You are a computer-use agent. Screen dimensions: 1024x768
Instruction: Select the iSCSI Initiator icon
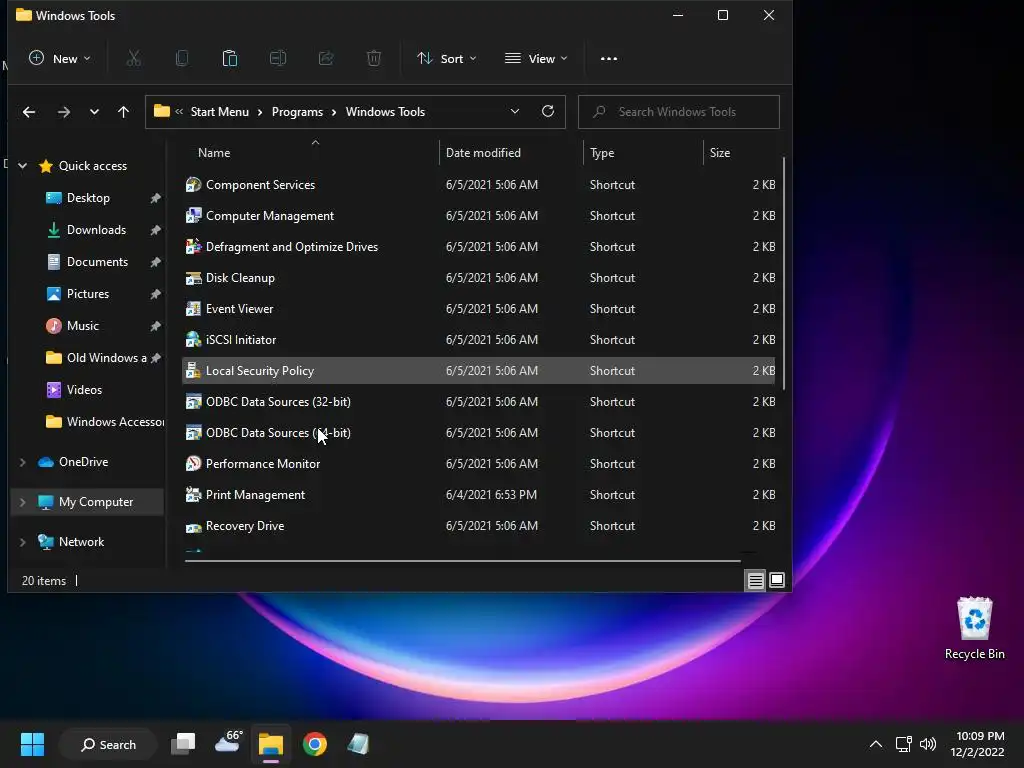[193, 340]
